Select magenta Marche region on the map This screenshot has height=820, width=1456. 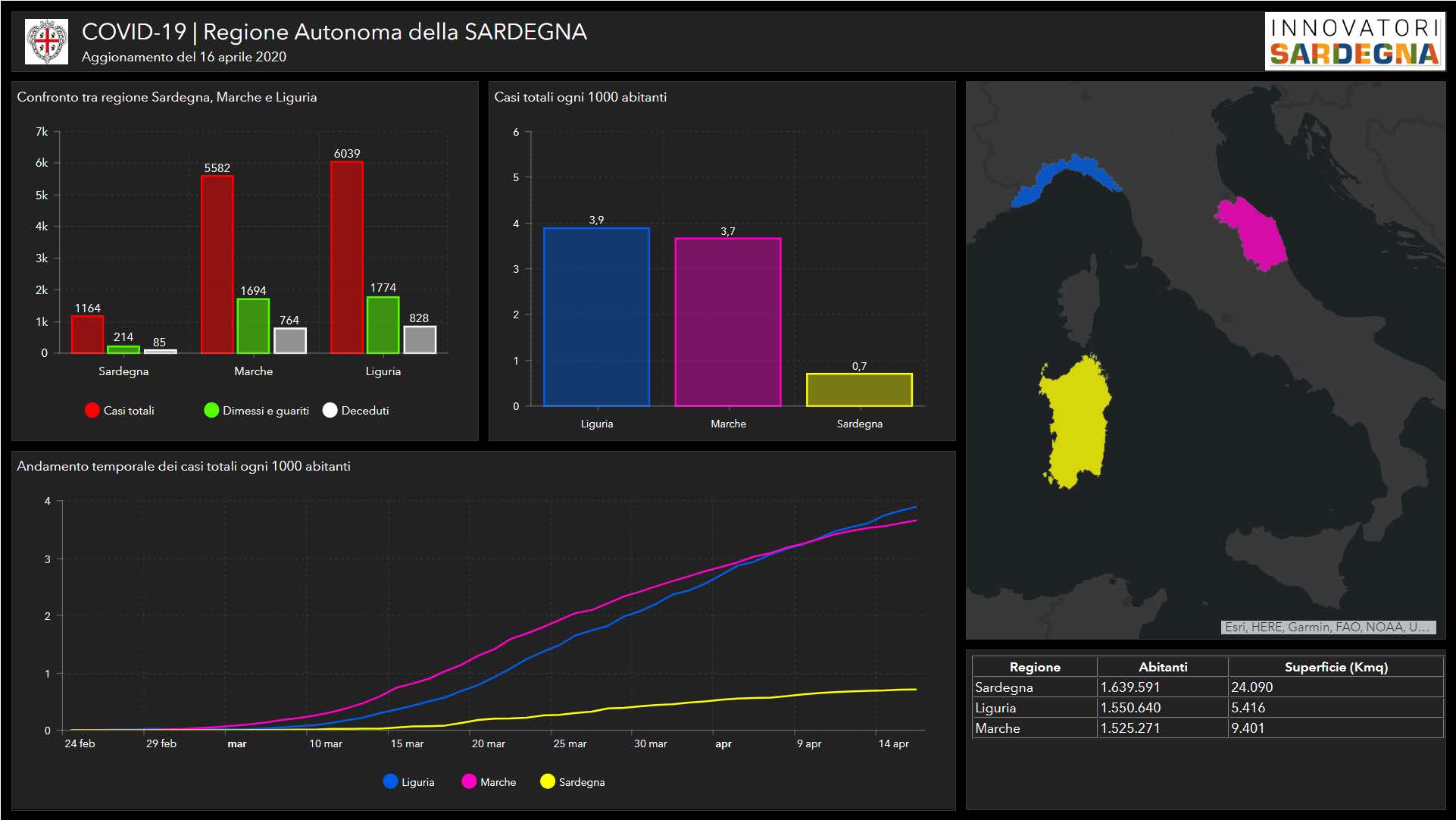[x=1254, y=233]
